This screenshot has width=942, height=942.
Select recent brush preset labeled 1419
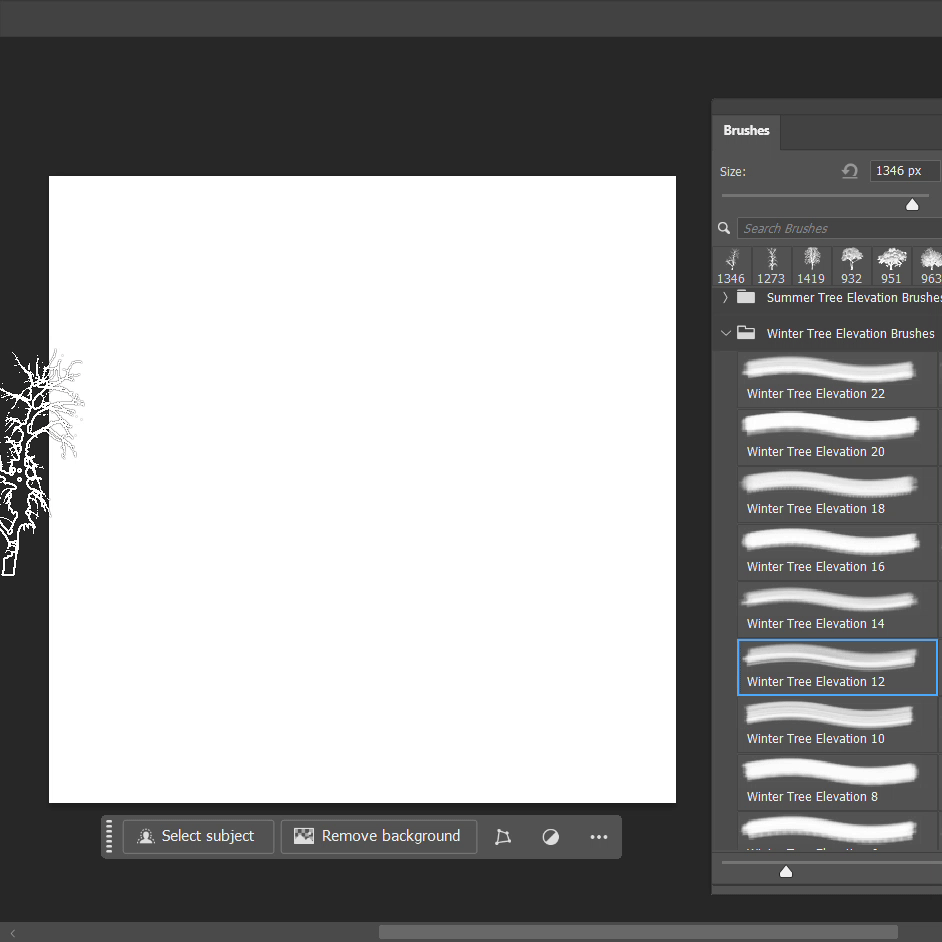click(x=811, y=266)
